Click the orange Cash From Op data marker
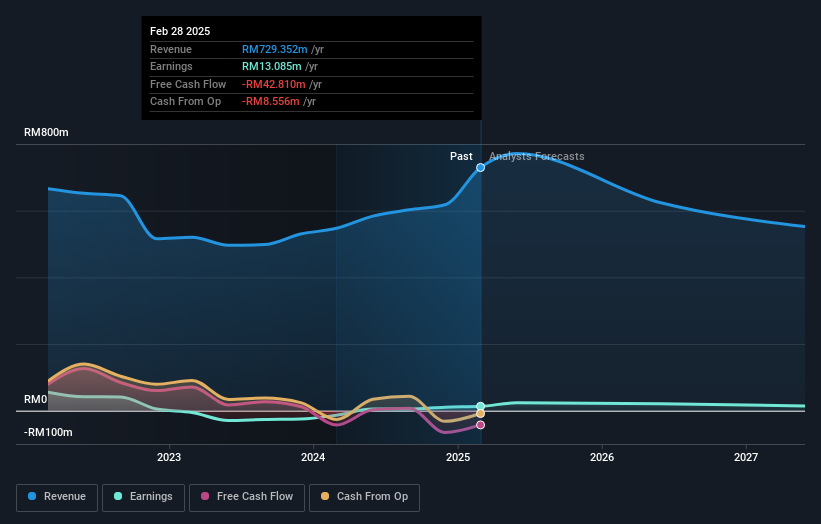 (480, 414)
